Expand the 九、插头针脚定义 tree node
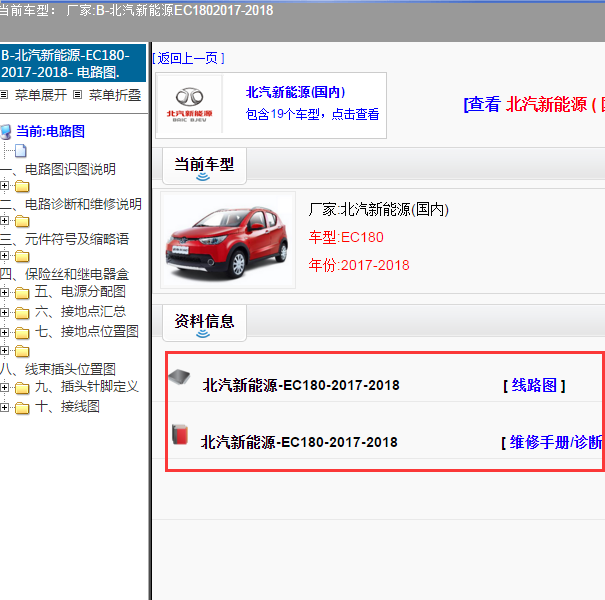This screenshot has width=605, height=600. pyautogui.click(x=4, y=387)
